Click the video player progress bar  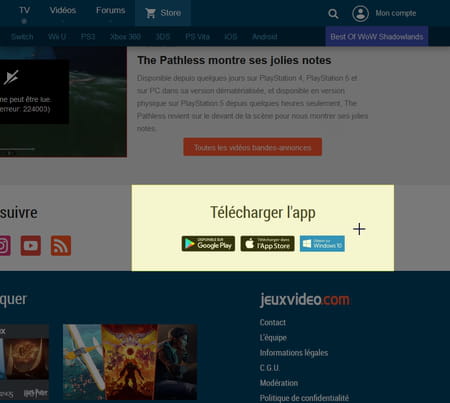[17, 149]
